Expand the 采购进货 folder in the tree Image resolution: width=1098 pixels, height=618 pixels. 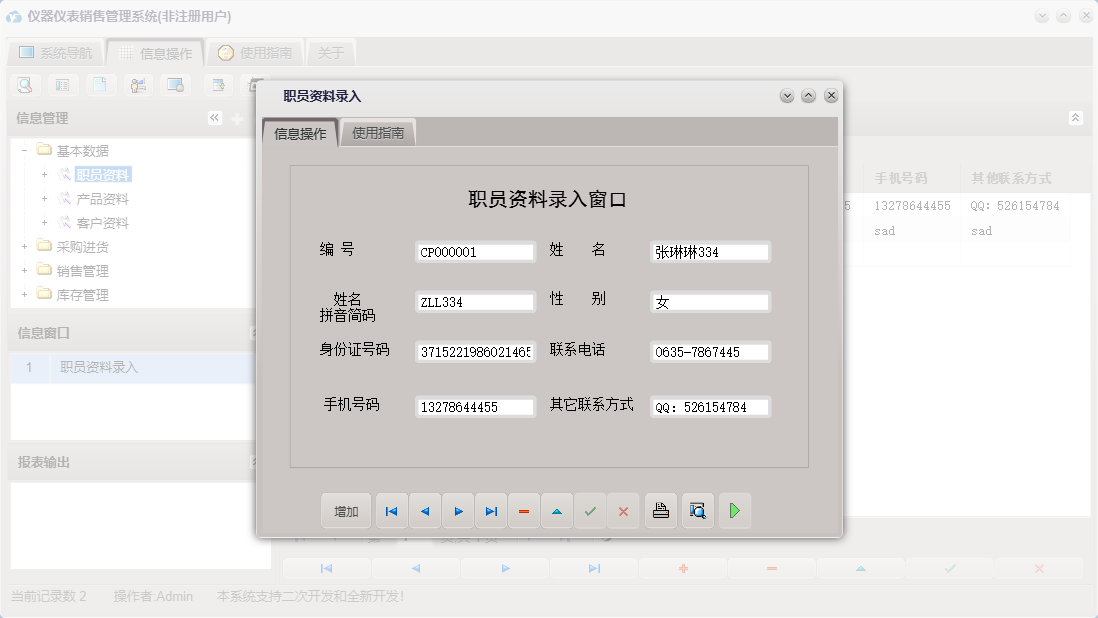pyautogui.click(x=24, y=246)
